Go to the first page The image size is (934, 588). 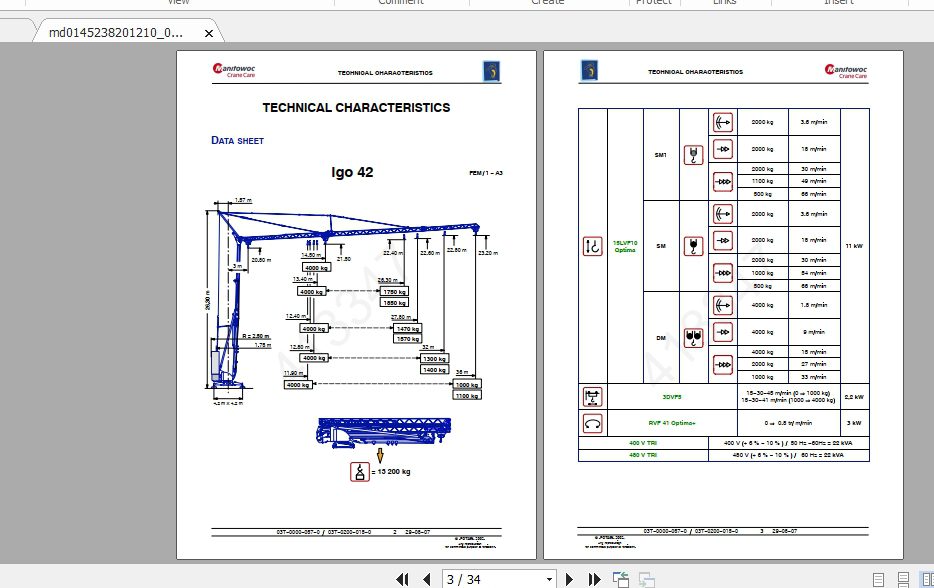(403, 579)
